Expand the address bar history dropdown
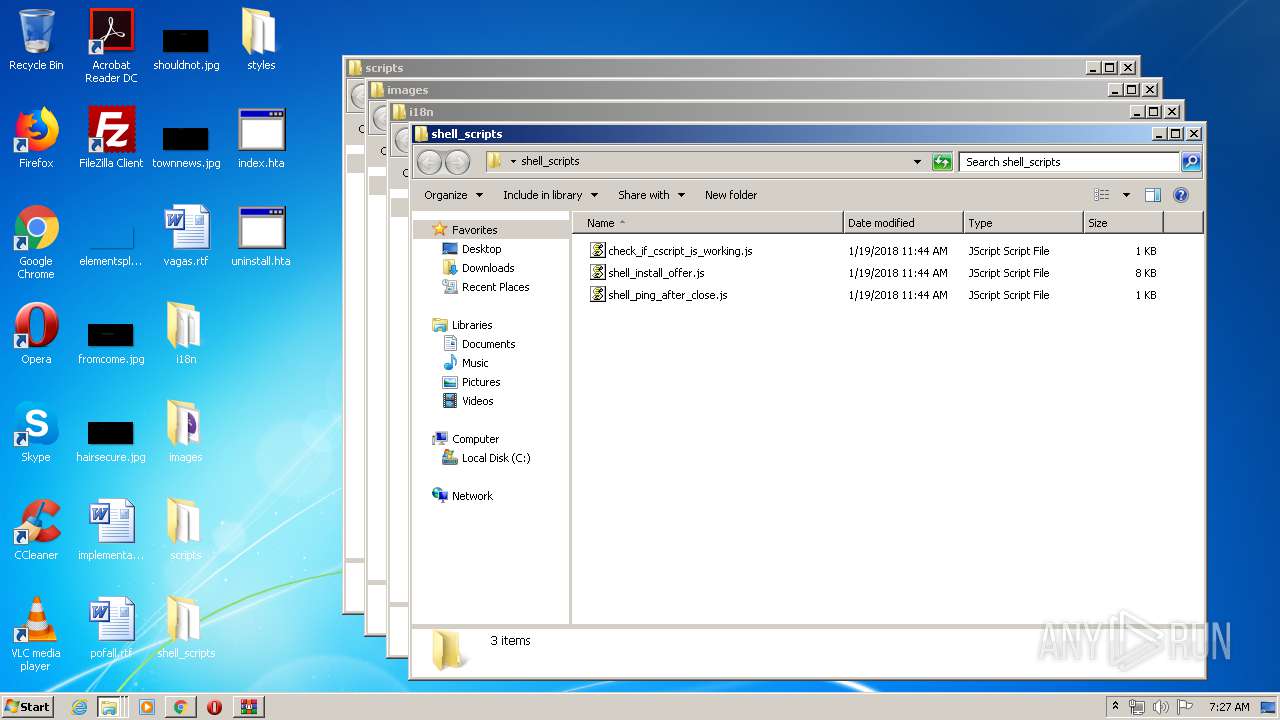 [x=917, y=162]
